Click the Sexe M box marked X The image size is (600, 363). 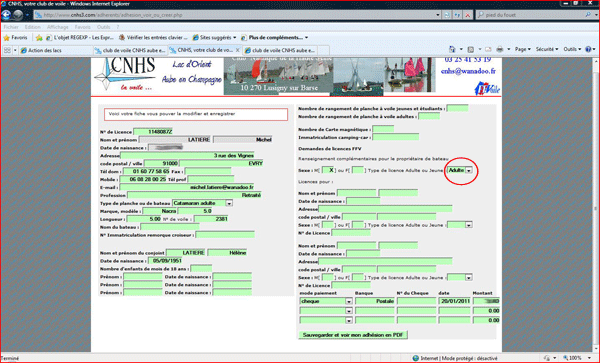(328, 170)
